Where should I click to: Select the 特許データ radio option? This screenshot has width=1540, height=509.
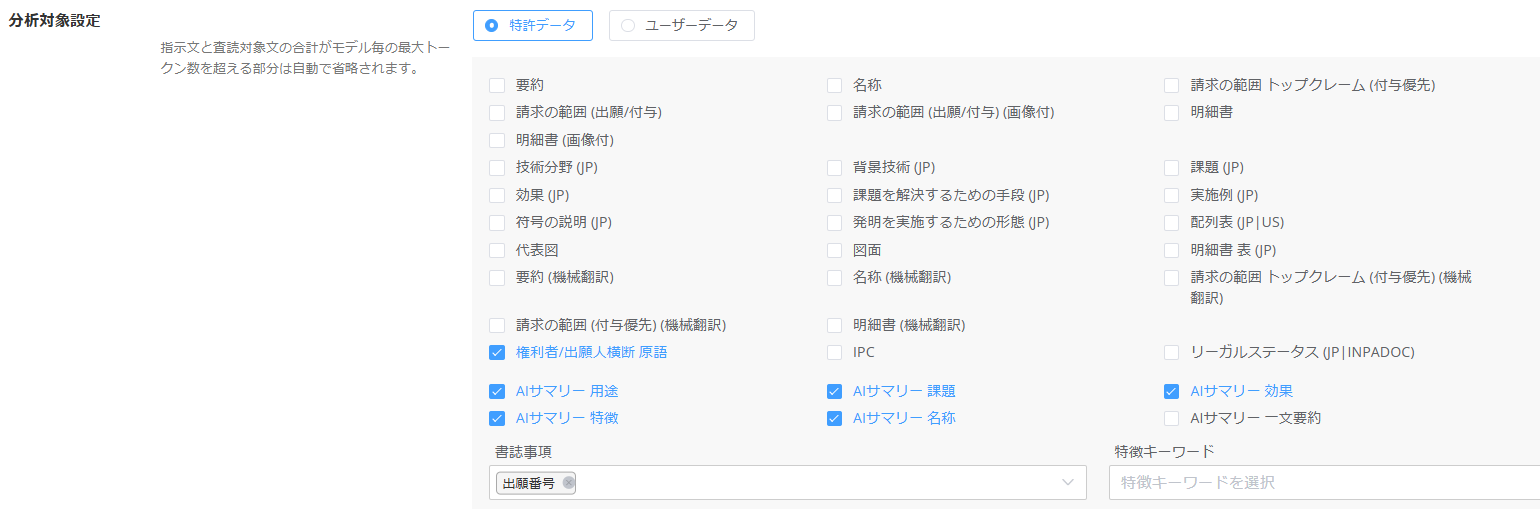[x=492, y=26]
